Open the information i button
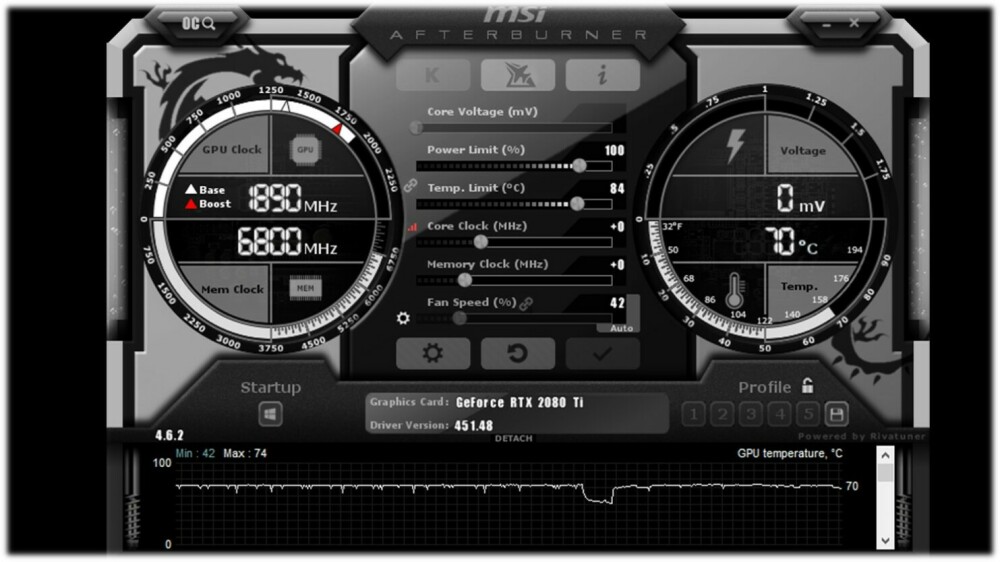This screenshot has width=1000, height=562. (x=602, y=75)
